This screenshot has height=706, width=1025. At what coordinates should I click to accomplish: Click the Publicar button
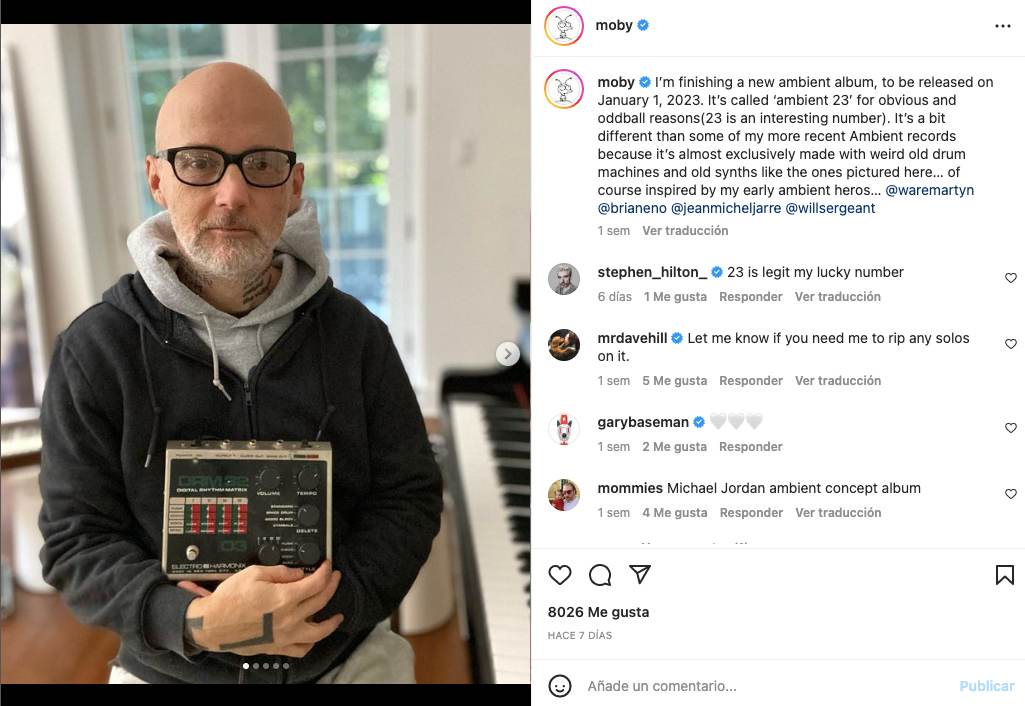tap(986, 686)
